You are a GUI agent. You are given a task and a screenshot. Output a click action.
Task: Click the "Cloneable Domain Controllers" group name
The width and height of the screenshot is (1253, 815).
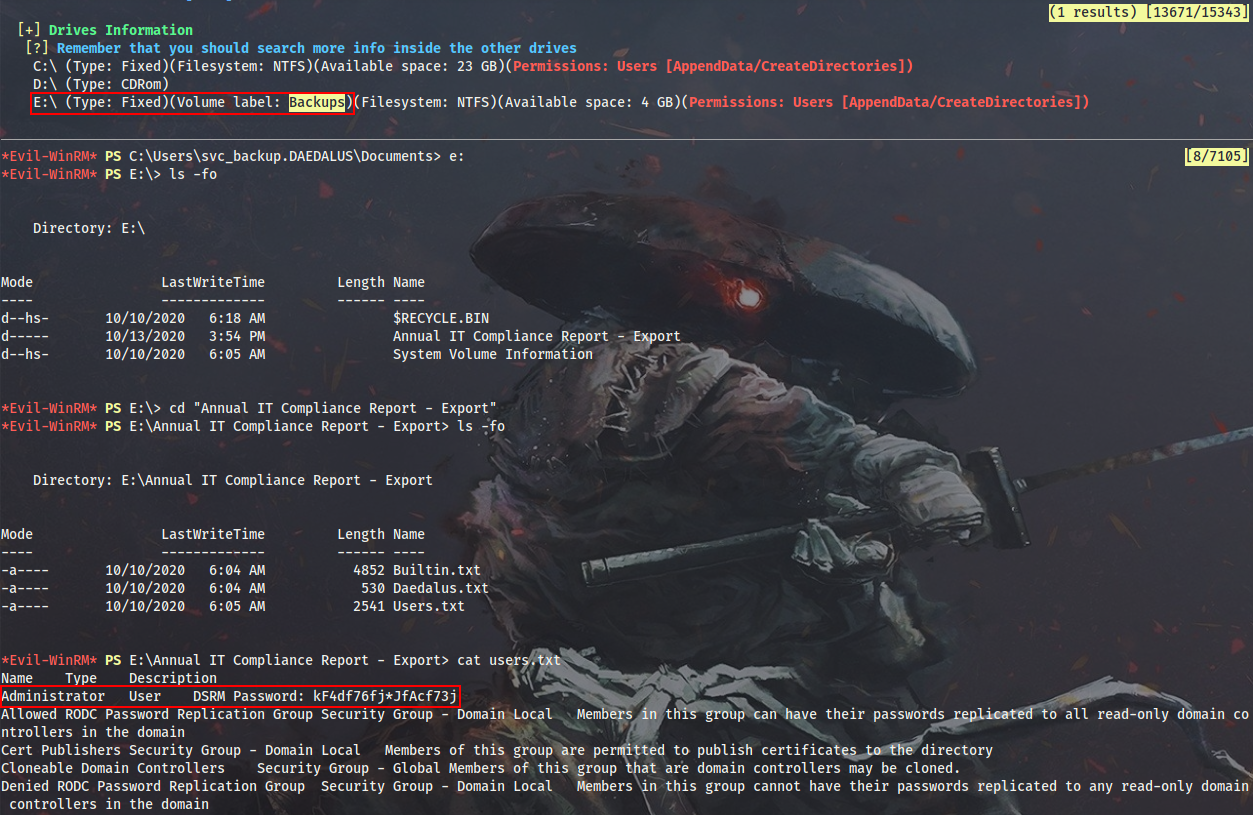pos(113,768)
